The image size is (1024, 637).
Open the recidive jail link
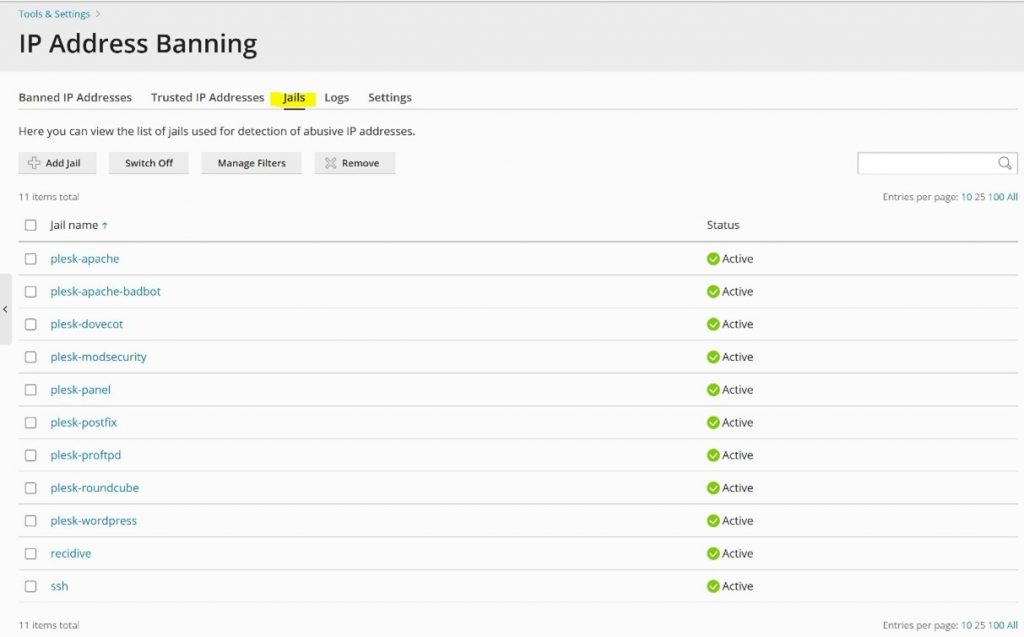[x=71, y=553]
